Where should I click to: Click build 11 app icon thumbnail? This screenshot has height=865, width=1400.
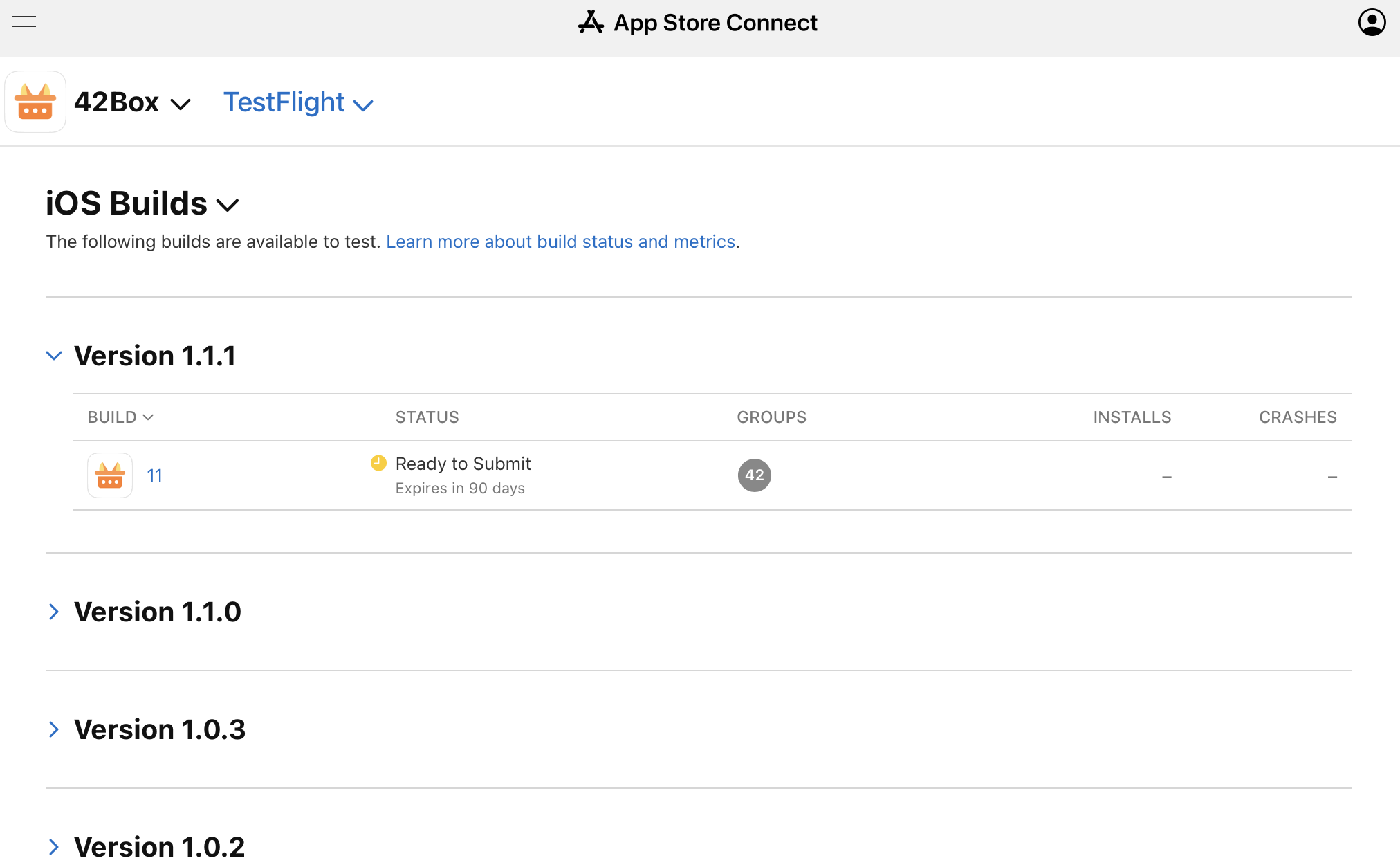tap(110, 475)
